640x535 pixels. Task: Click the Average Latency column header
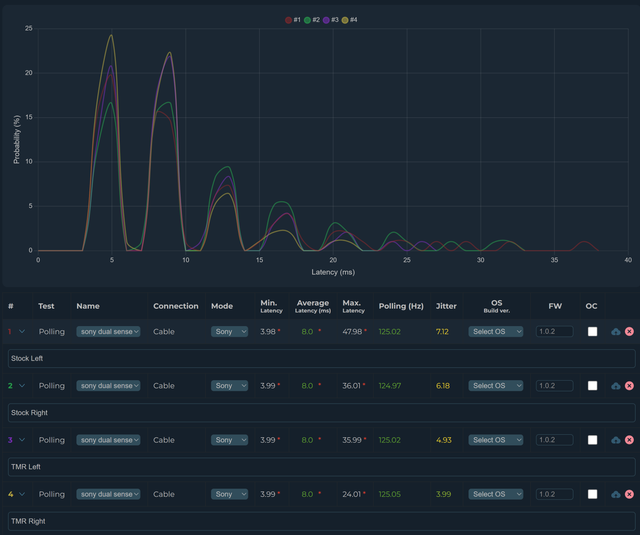tap(313, 306)
